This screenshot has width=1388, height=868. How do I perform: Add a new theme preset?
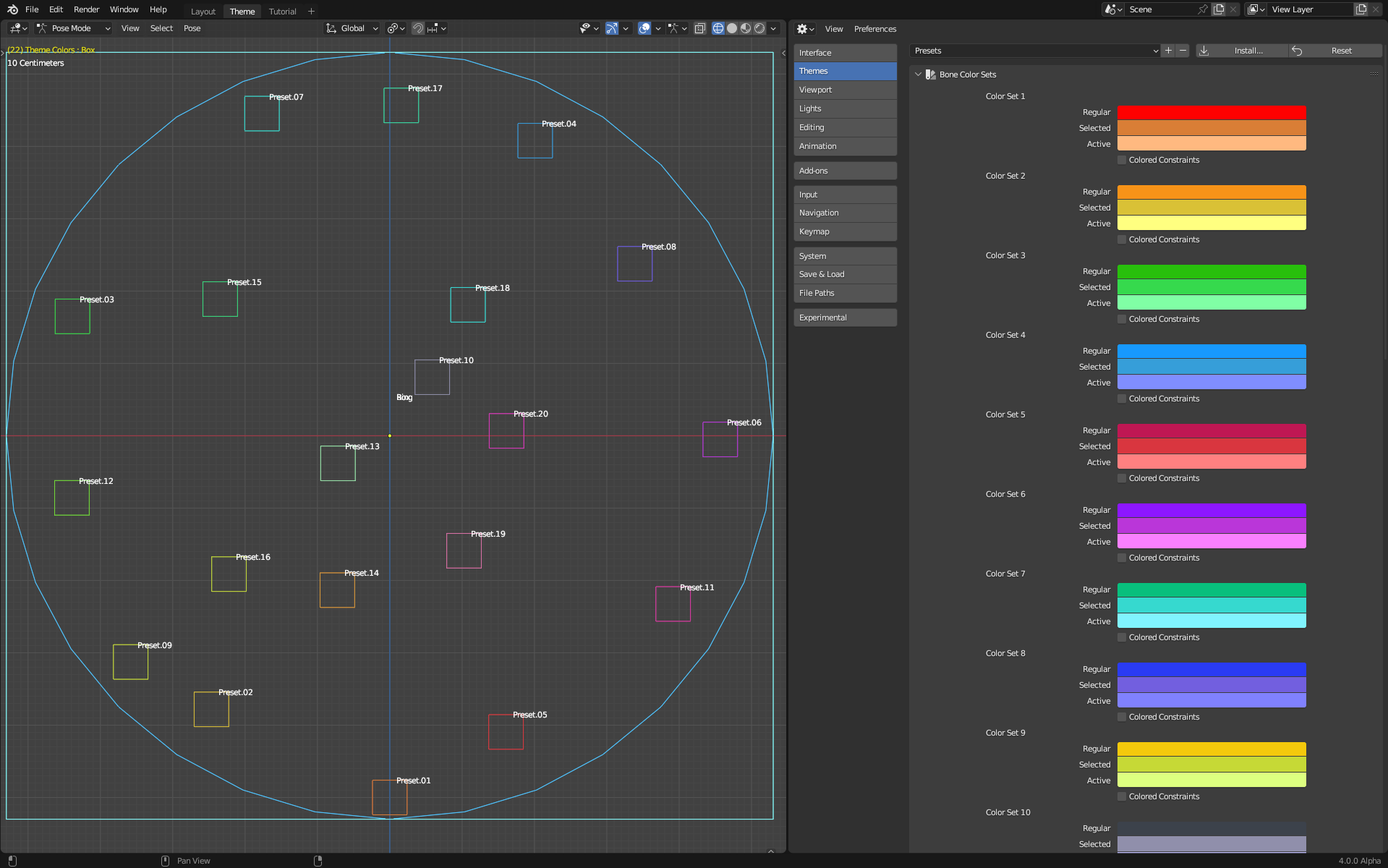[x=1168, y=51]
